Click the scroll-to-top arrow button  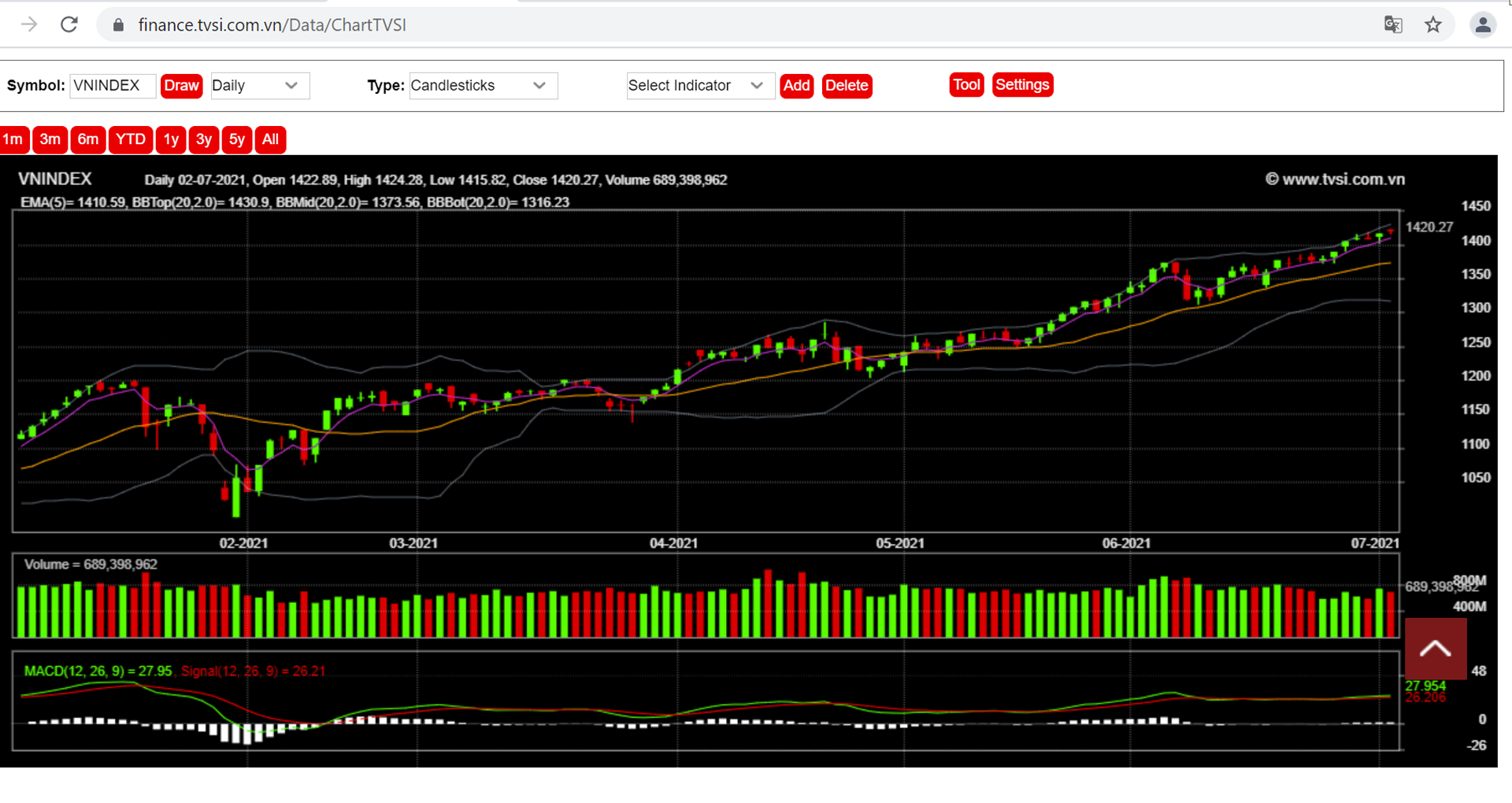1435,649
